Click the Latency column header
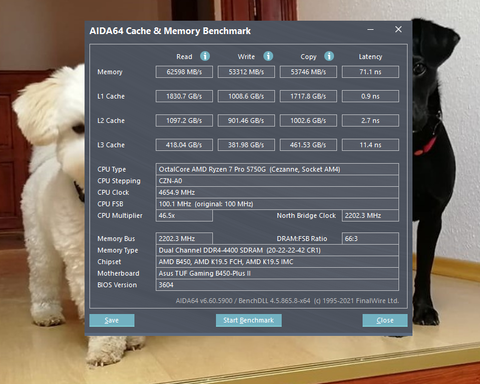 pos(370,57)
